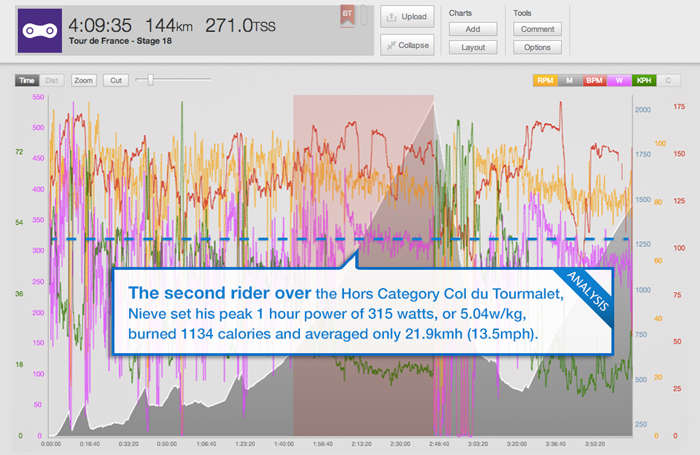Click the red BT bookmark ribbon
This screenshot has height=455, width=700.
click(x=347, y=16)
